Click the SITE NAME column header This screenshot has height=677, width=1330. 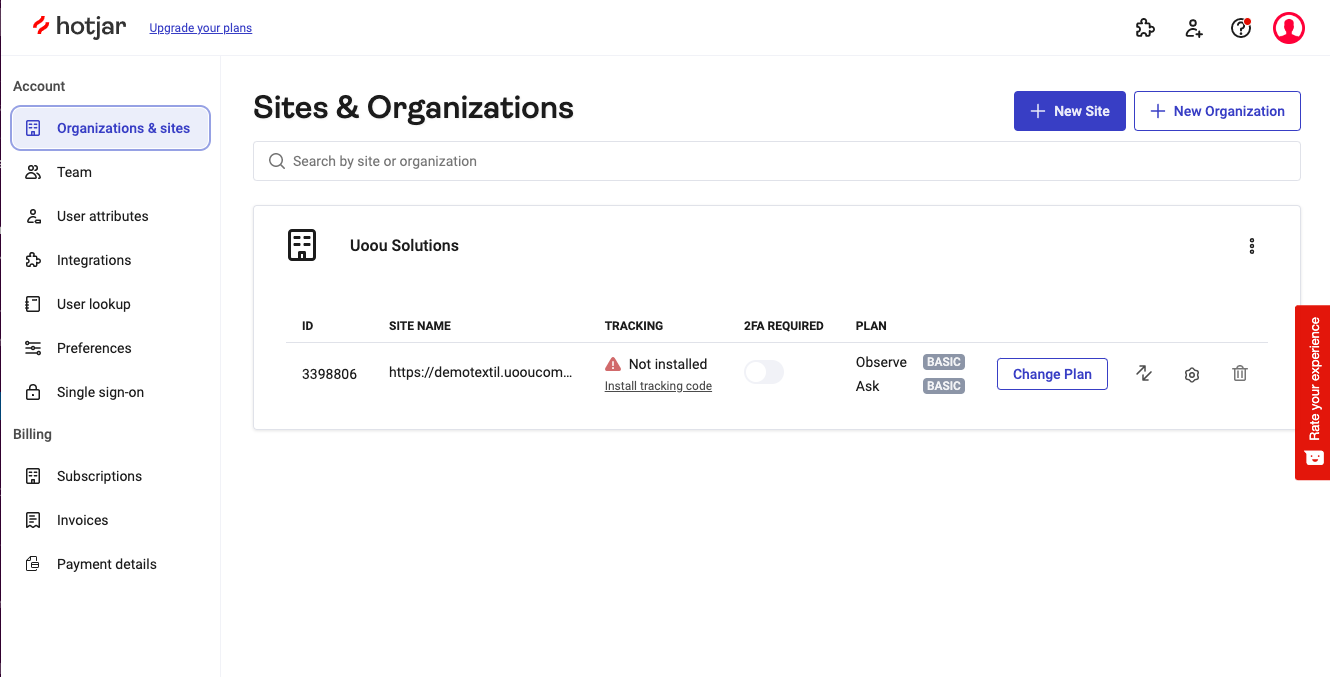420,326
